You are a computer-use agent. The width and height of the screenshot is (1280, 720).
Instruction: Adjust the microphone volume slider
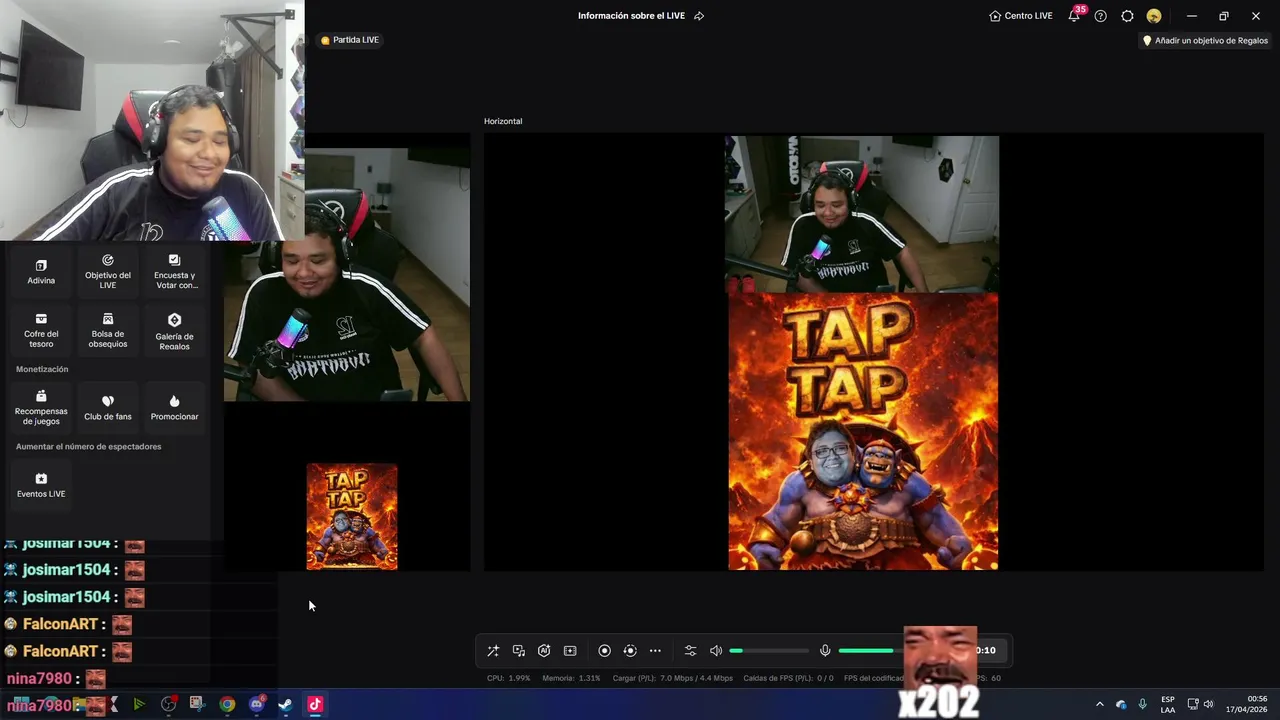click(x=871, y=651)
